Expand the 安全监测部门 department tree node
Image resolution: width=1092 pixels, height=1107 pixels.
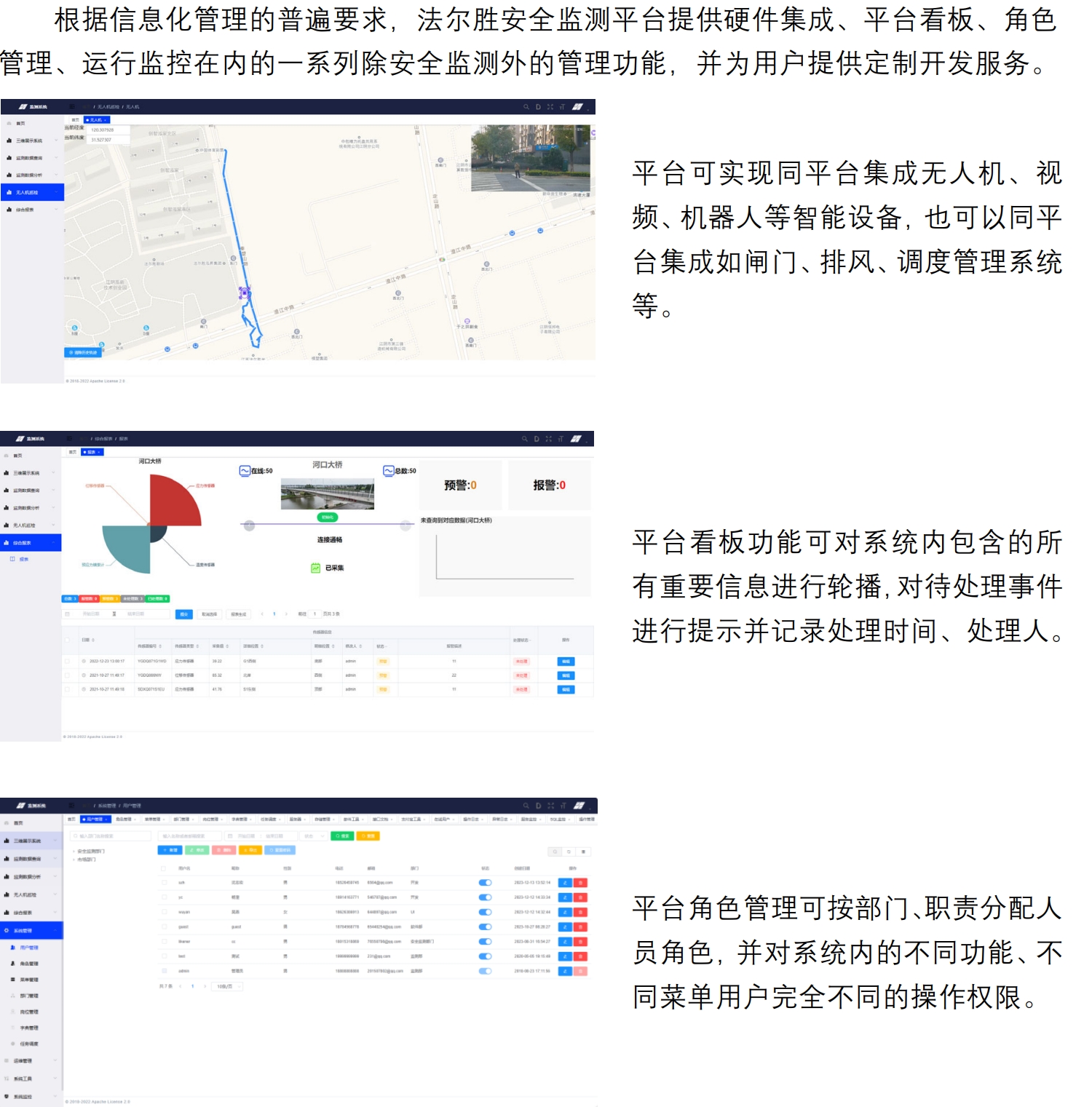74,851
